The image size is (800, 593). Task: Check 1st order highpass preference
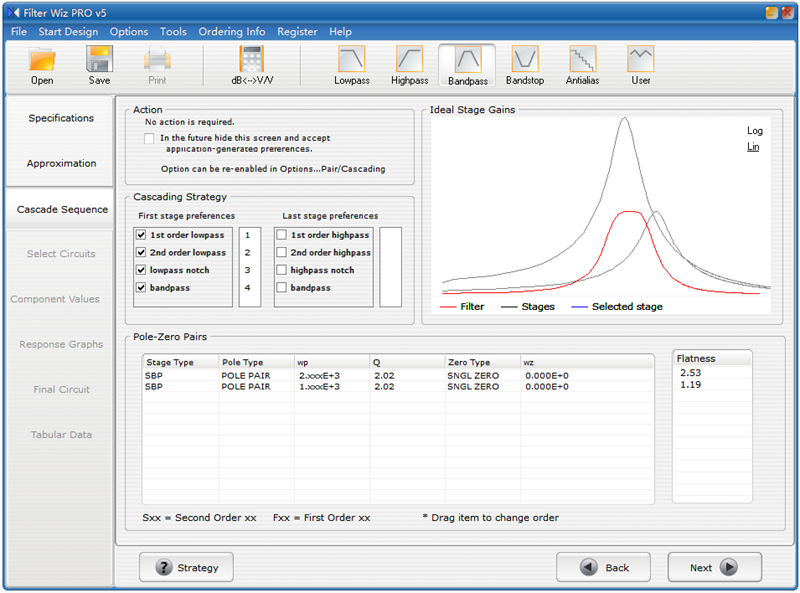coord(281,235)
